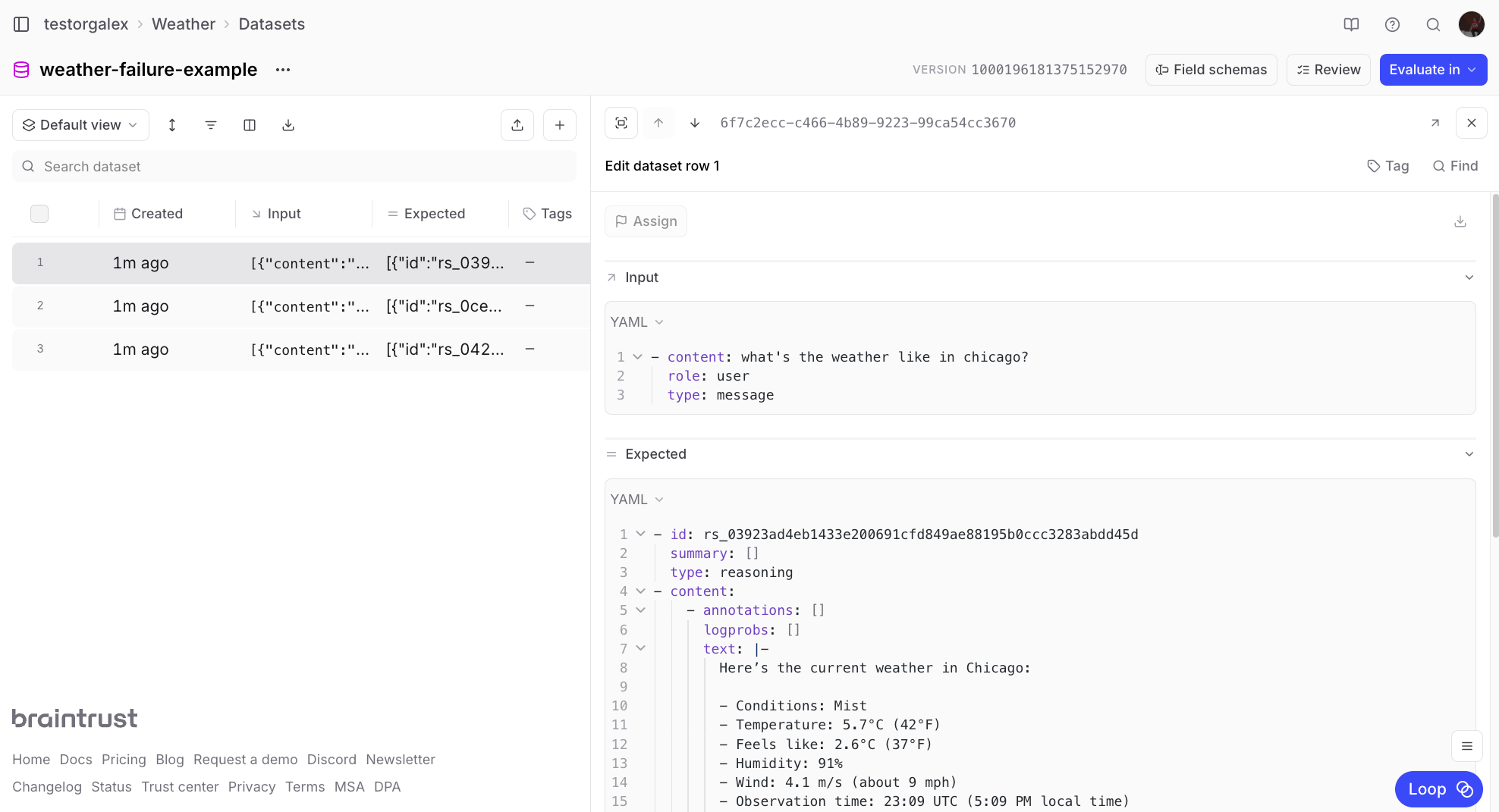Close the row detail panel
This screenshot has height=812, width=1499.
pos(1472,123)
